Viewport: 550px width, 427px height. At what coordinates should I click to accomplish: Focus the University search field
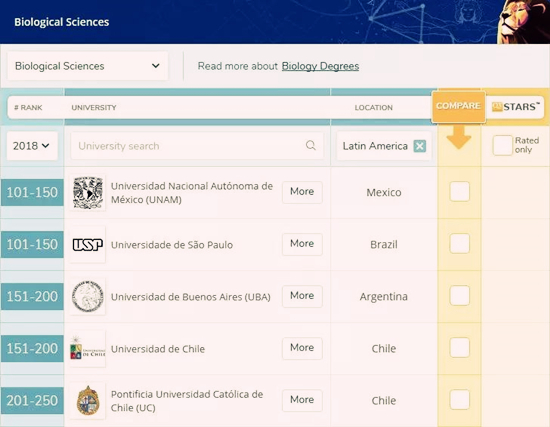pos(197,146)
